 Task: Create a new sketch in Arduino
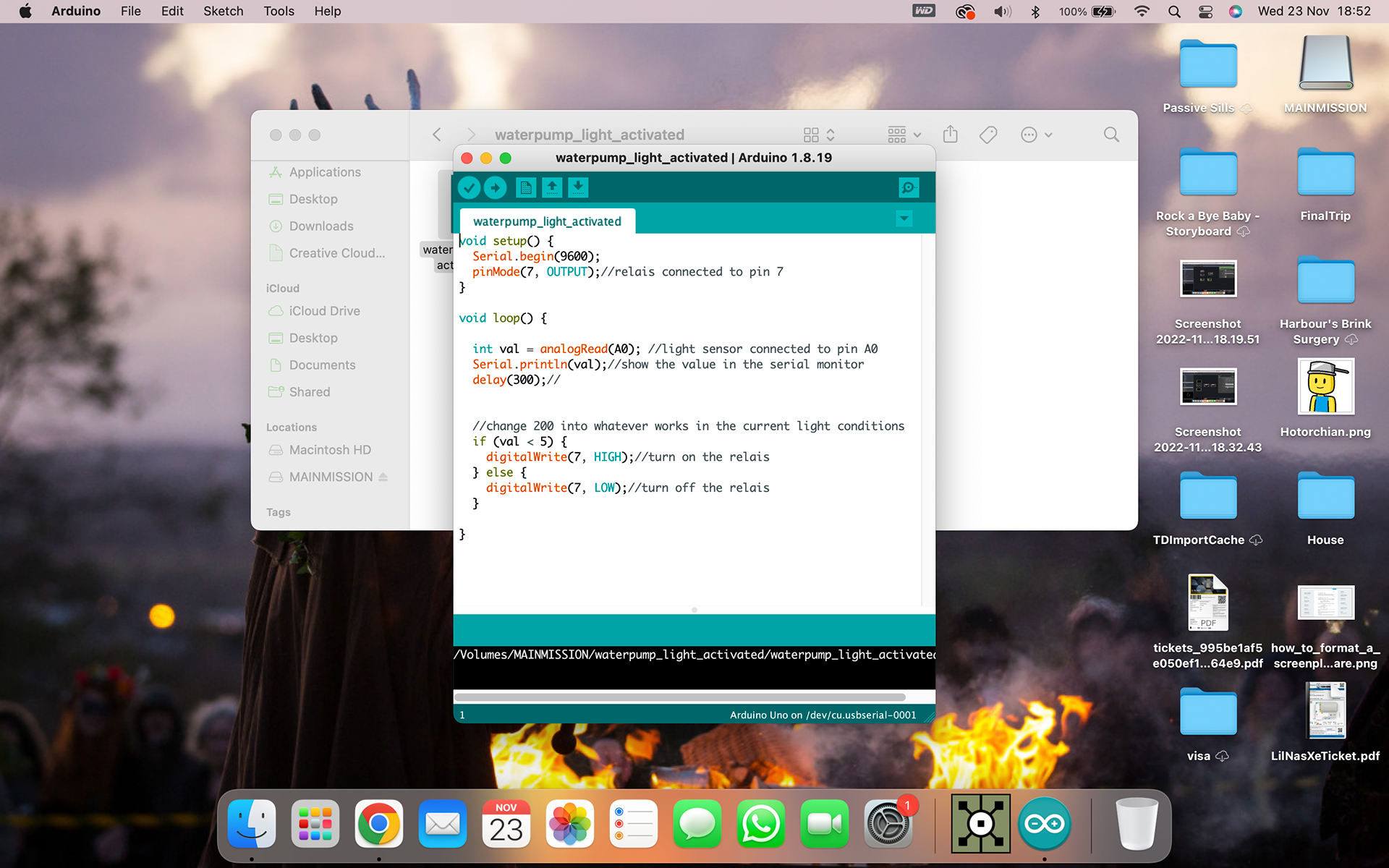(526, 188)
